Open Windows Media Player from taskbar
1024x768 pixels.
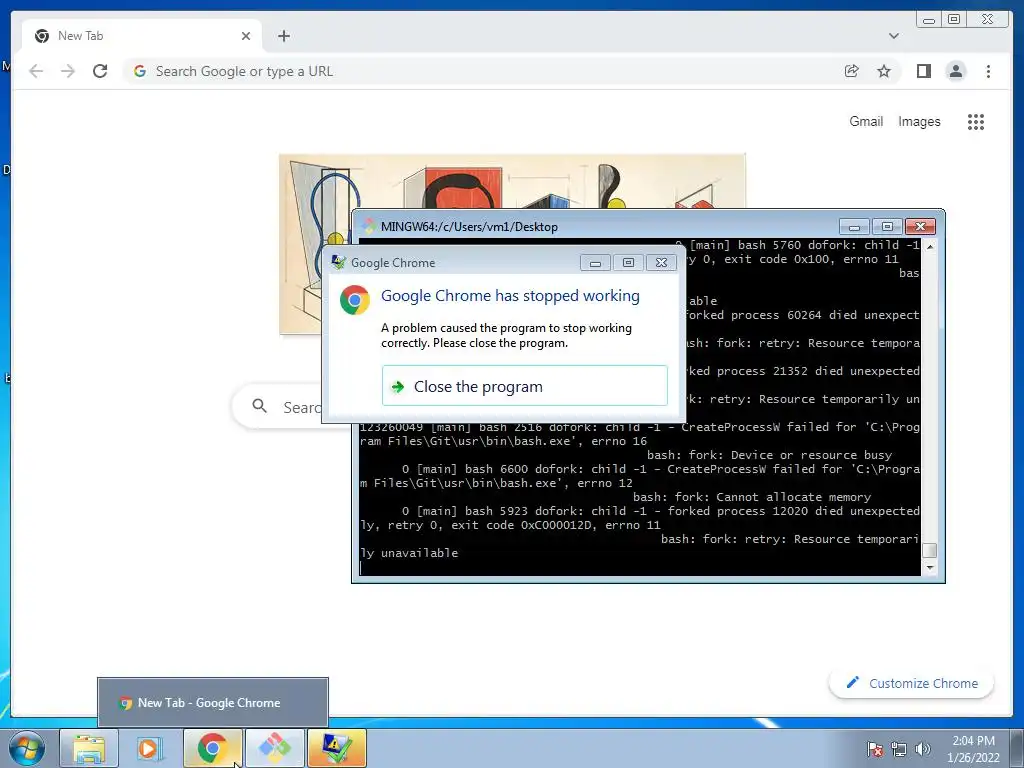[150, 748]
